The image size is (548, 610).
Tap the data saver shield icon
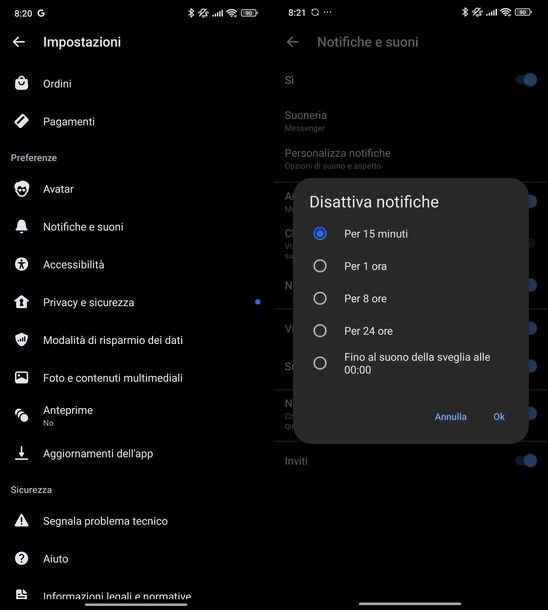click(x=21, y=340)
